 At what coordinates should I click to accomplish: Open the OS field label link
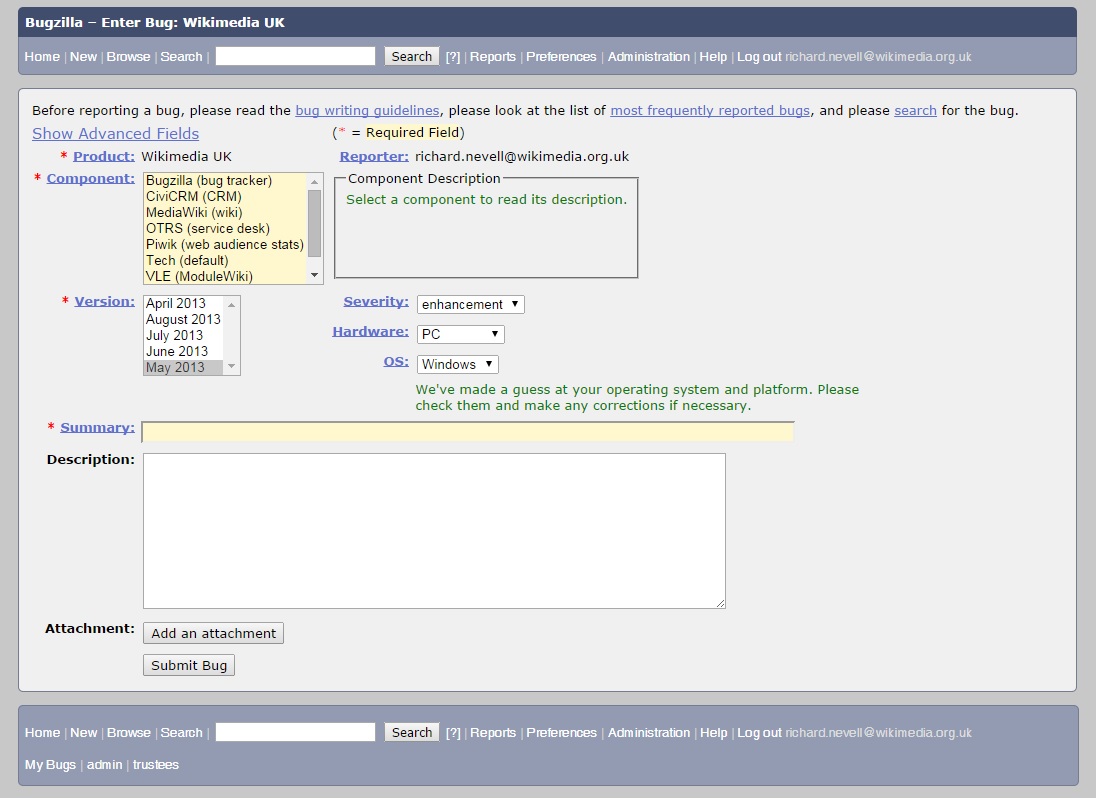(396, 361)
